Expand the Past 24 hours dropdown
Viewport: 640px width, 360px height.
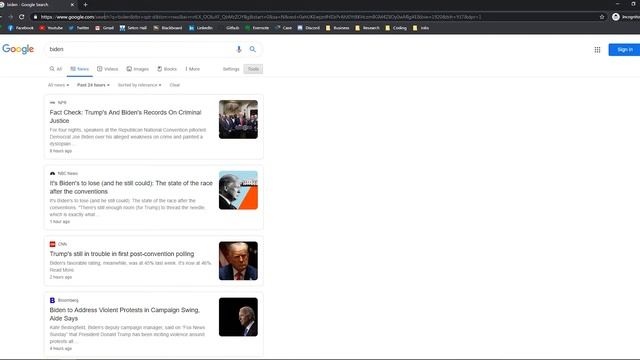click(93, 85)
